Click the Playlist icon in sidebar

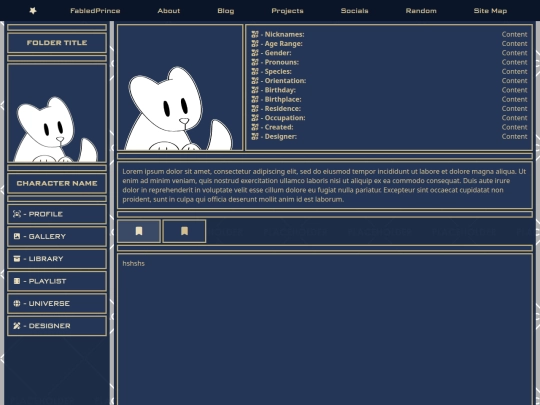point(17,281)
